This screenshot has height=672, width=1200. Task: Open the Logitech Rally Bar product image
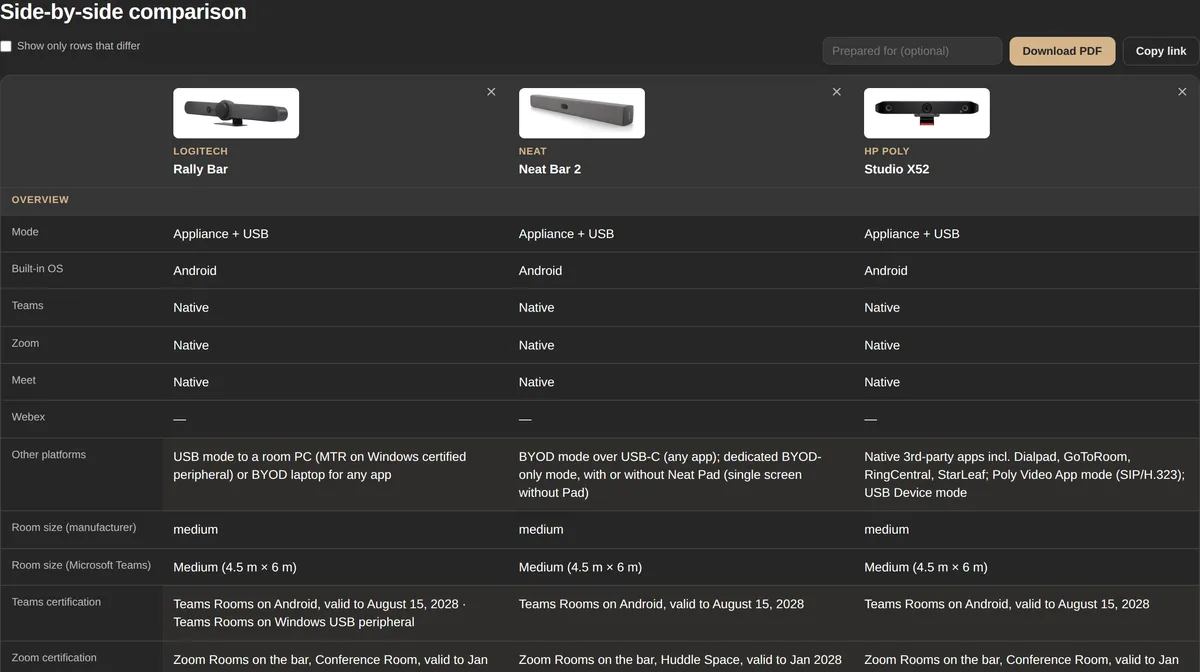click(236, 113)
